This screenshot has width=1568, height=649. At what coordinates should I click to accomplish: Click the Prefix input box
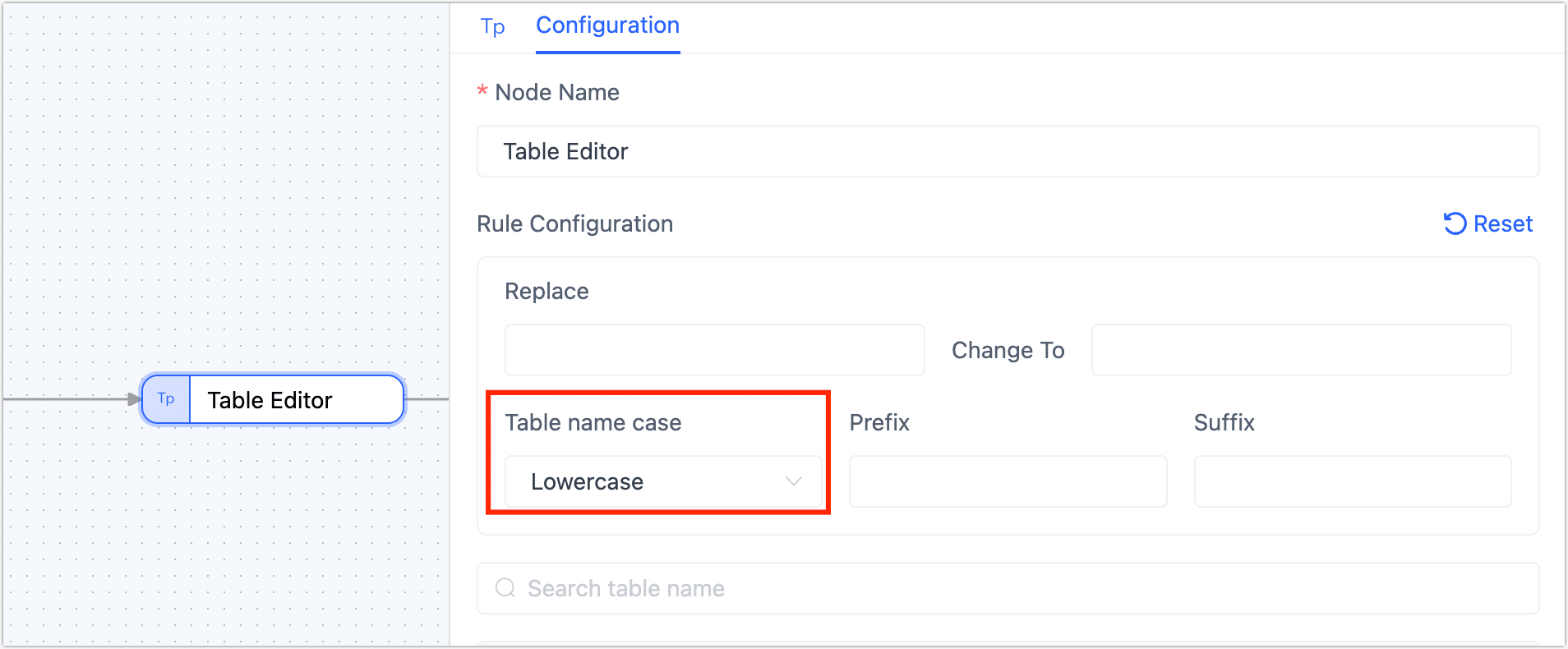(x=1008, y=481)
